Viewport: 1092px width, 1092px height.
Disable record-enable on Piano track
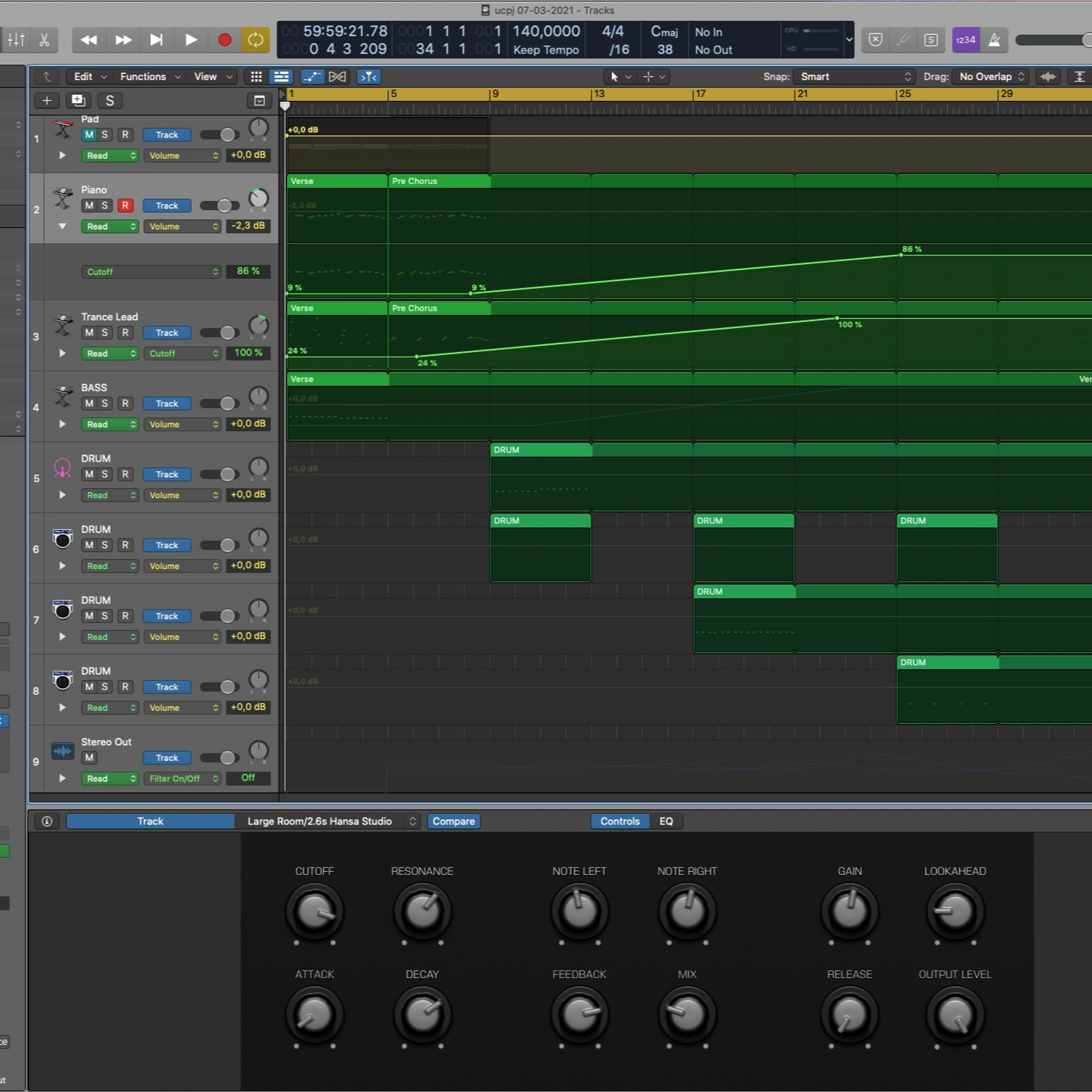pyautogui.click(x=125, y=206)
